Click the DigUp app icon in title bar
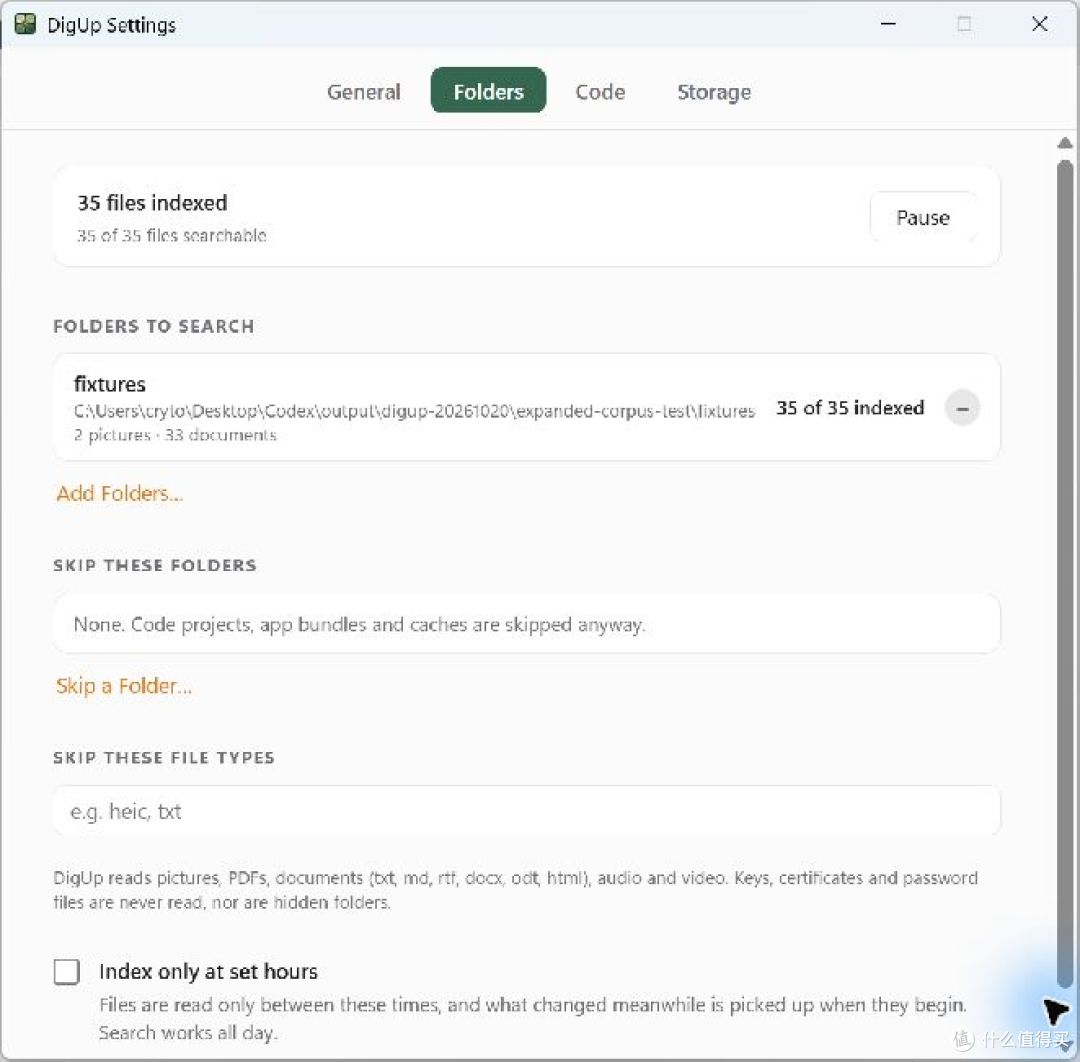Screen dimensions: 1080x1062 (x=25, y=24)
